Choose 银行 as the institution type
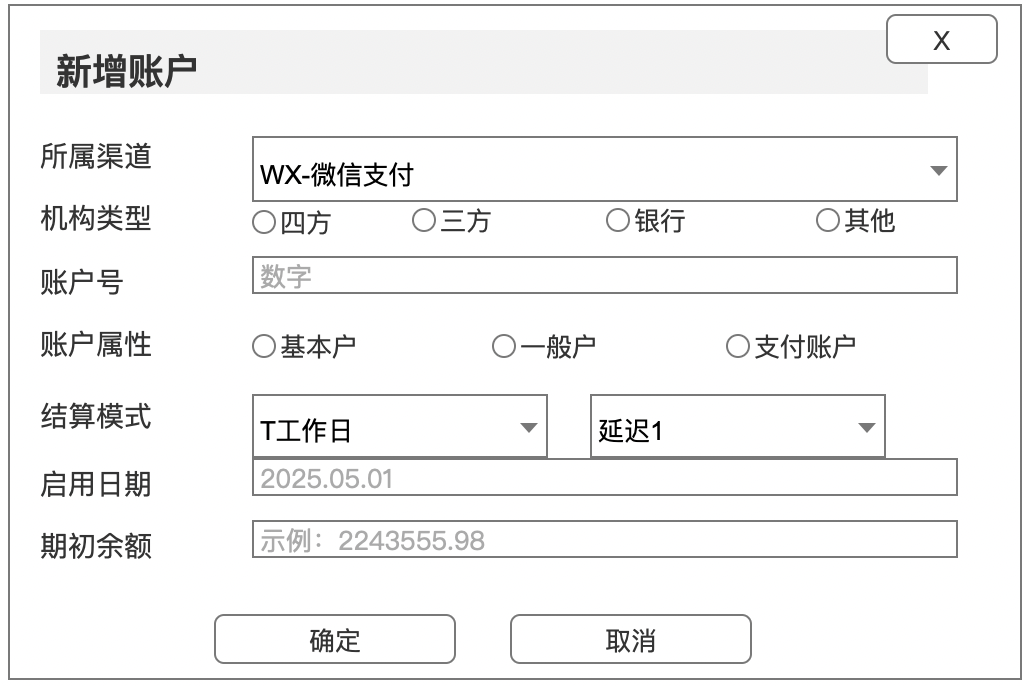 point(617,221)
